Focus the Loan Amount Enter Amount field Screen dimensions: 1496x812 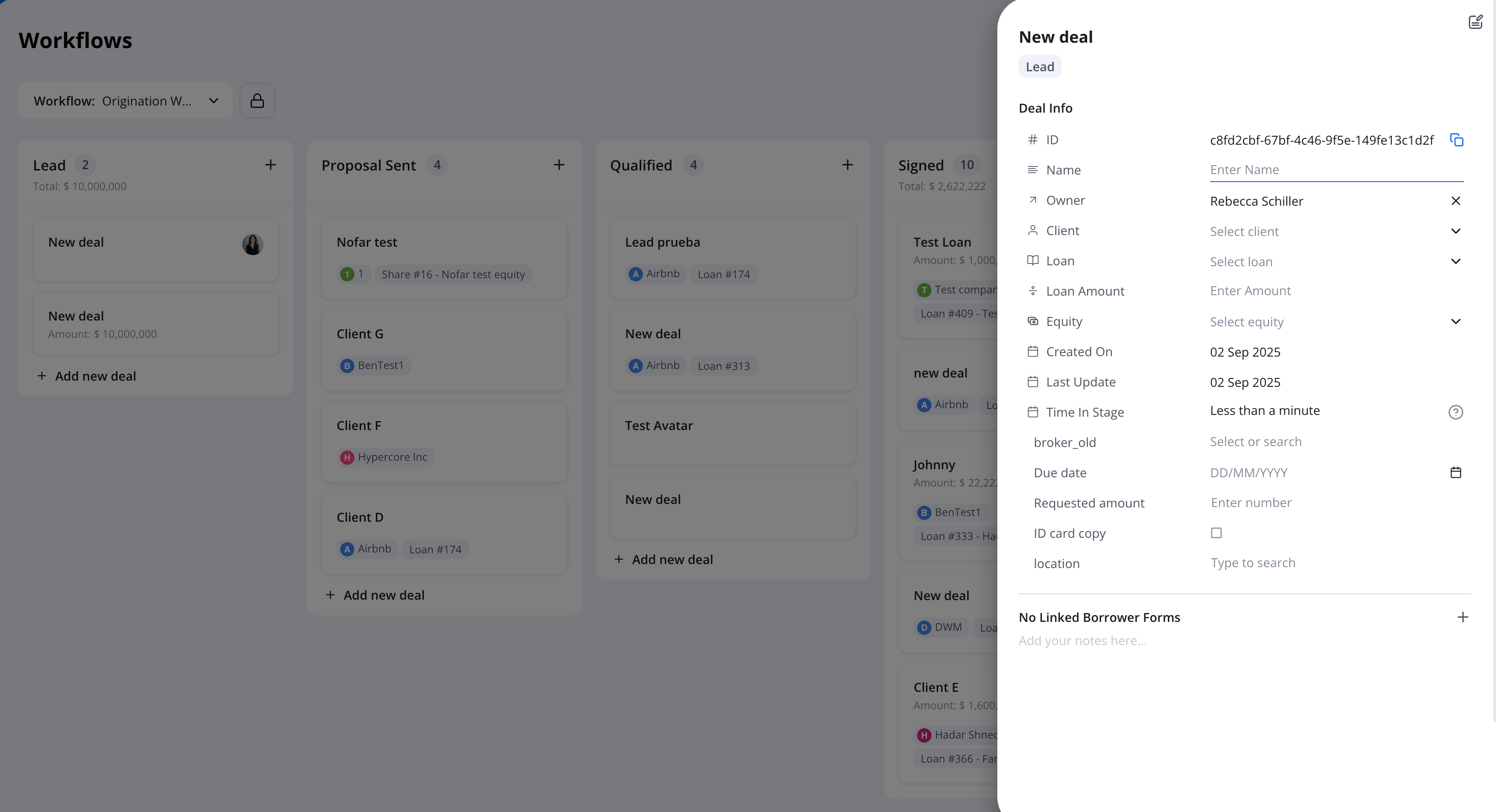[1336, 291]
